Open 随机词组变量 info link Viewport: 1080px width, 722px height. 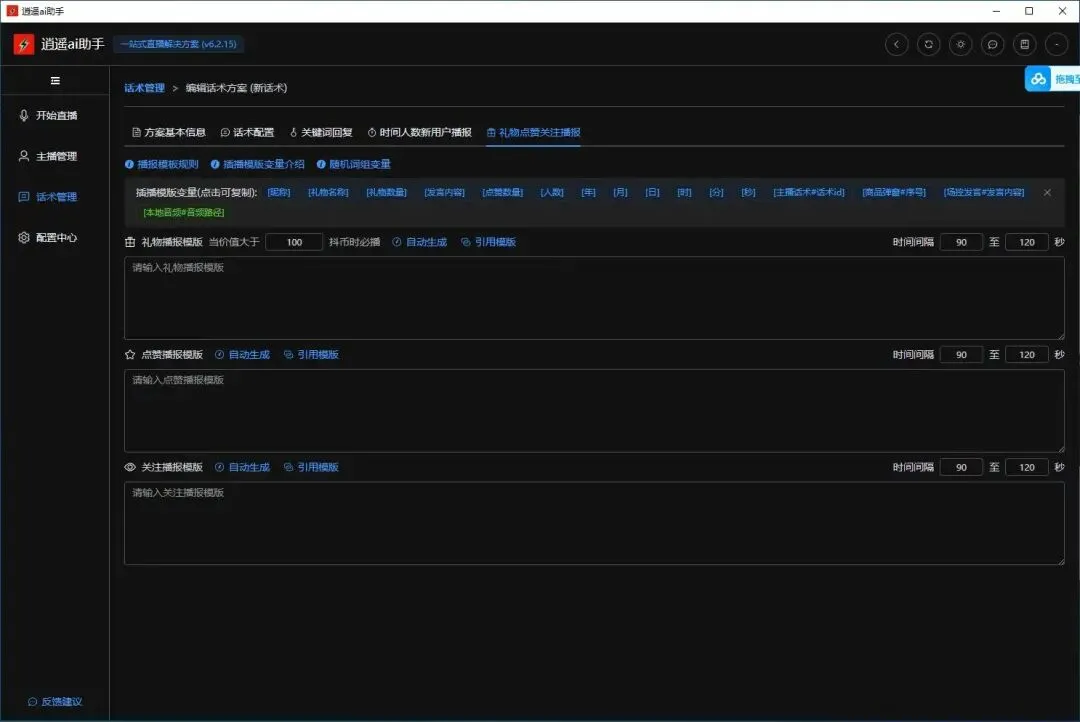pos(353,164)
